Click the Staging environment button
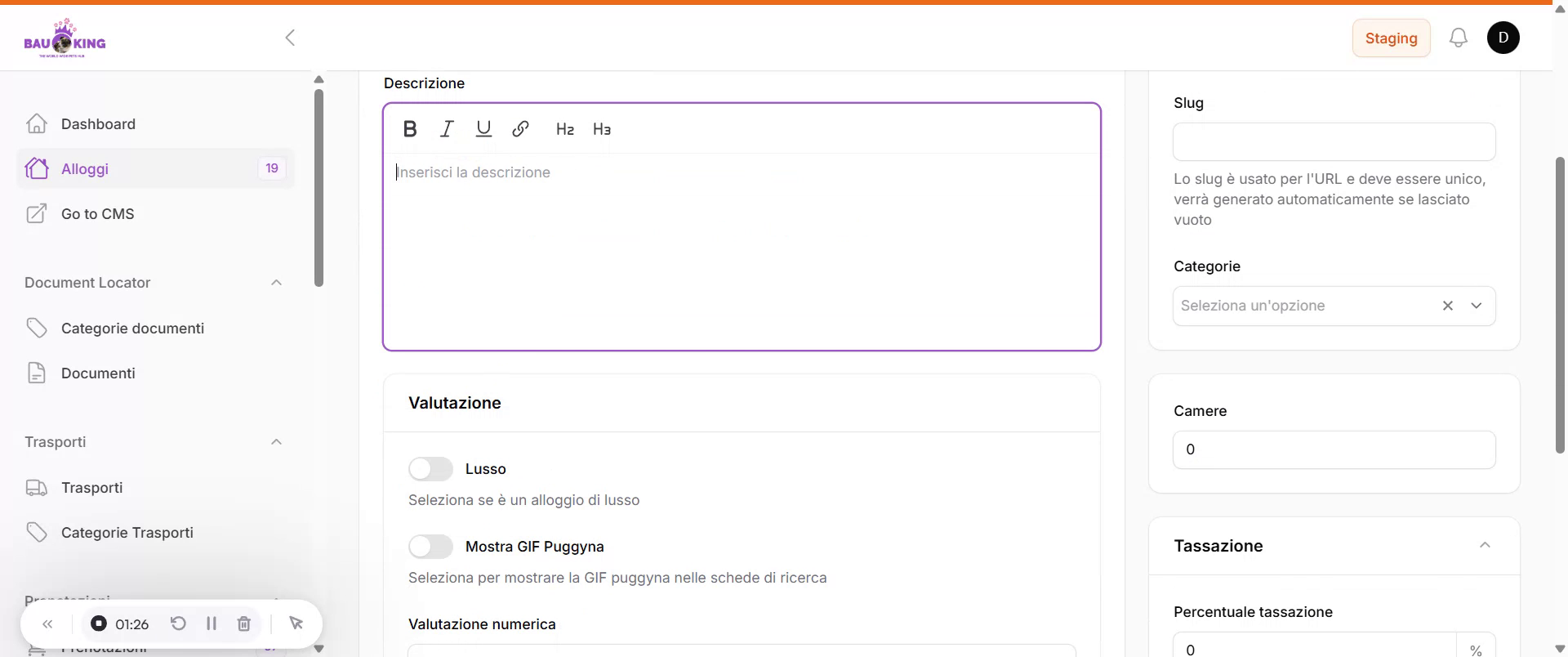Screen dimensions: 1568x657 (1392, 38)
